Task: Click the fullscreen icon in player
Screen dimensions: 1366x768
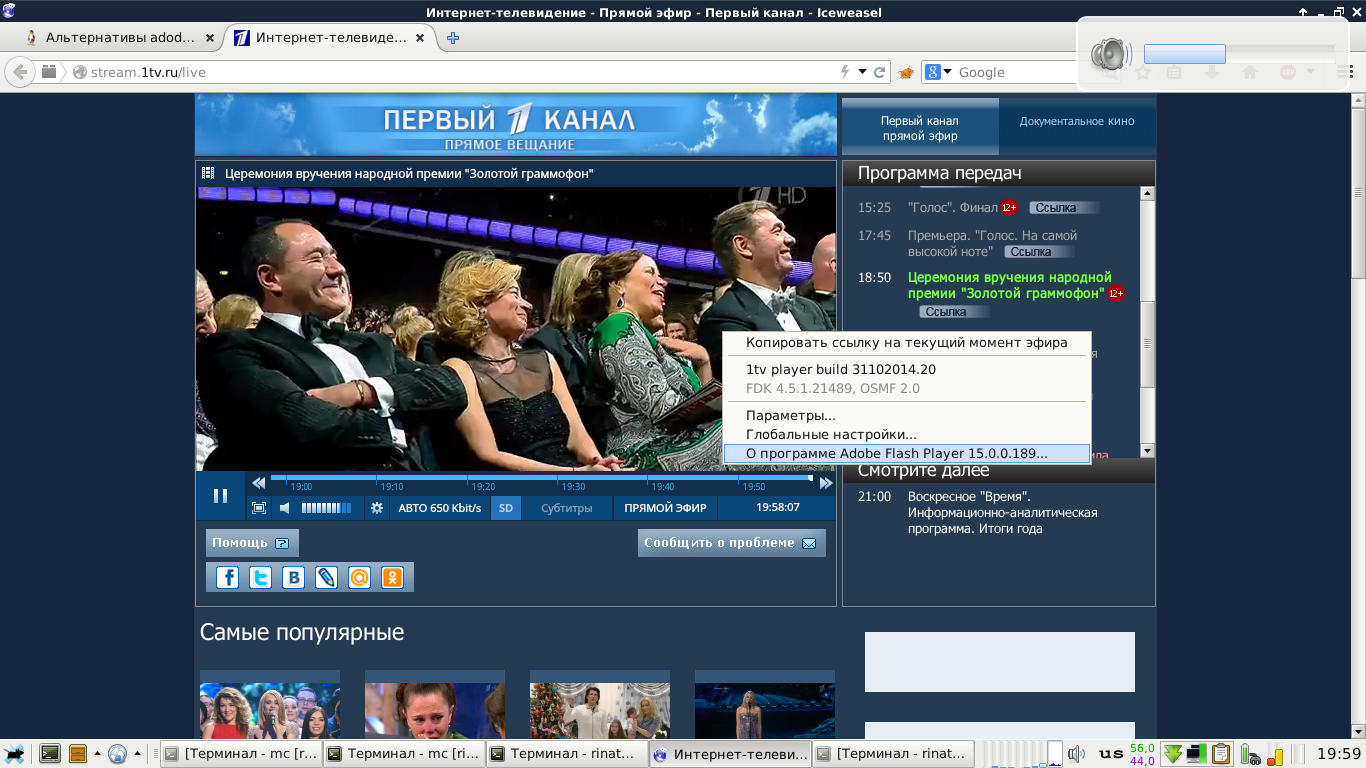Action: click(x=259, y=508)
